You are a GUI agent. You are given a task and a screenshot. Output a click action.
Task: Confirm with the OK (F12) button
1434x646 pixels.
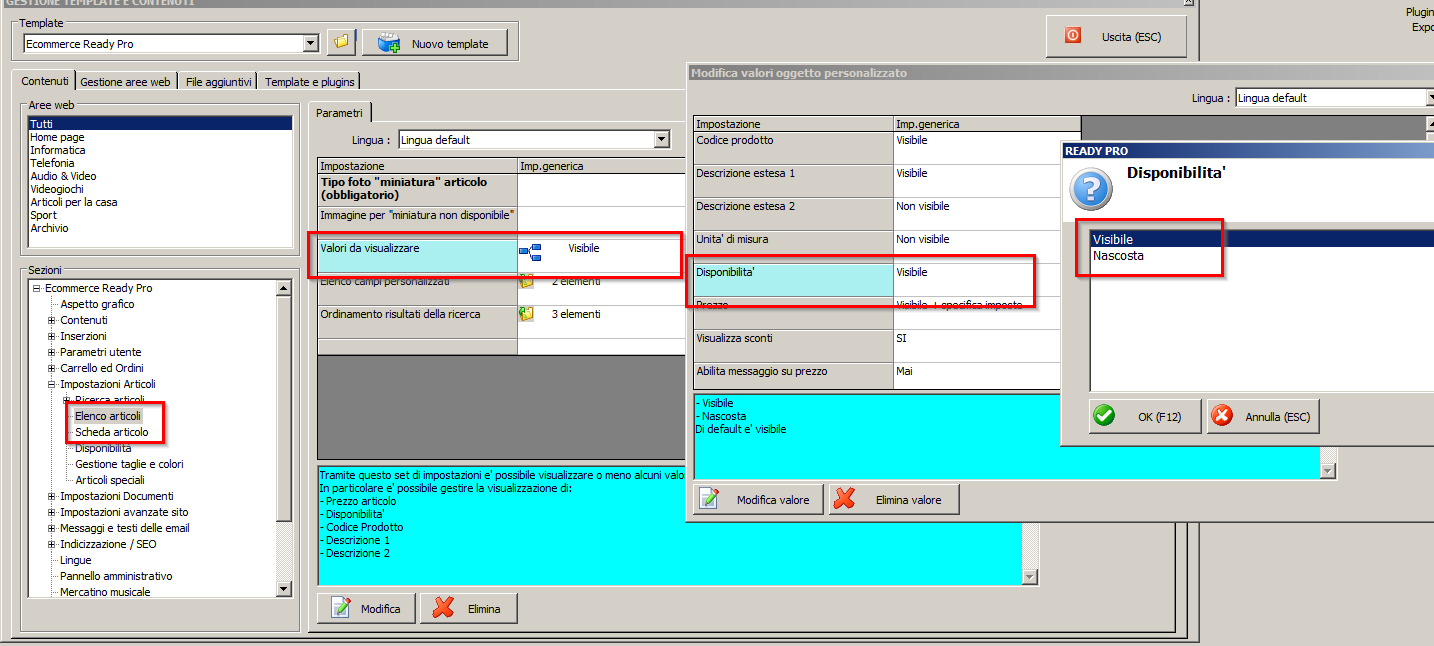(x=1145, y=416)
